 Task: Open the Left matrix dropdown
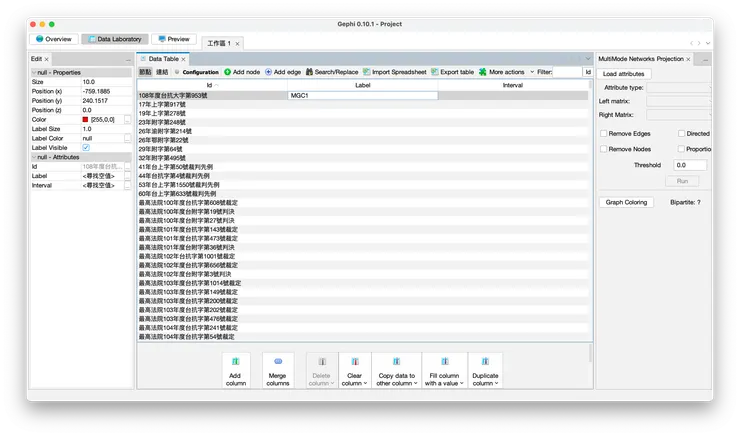point(678,101)
